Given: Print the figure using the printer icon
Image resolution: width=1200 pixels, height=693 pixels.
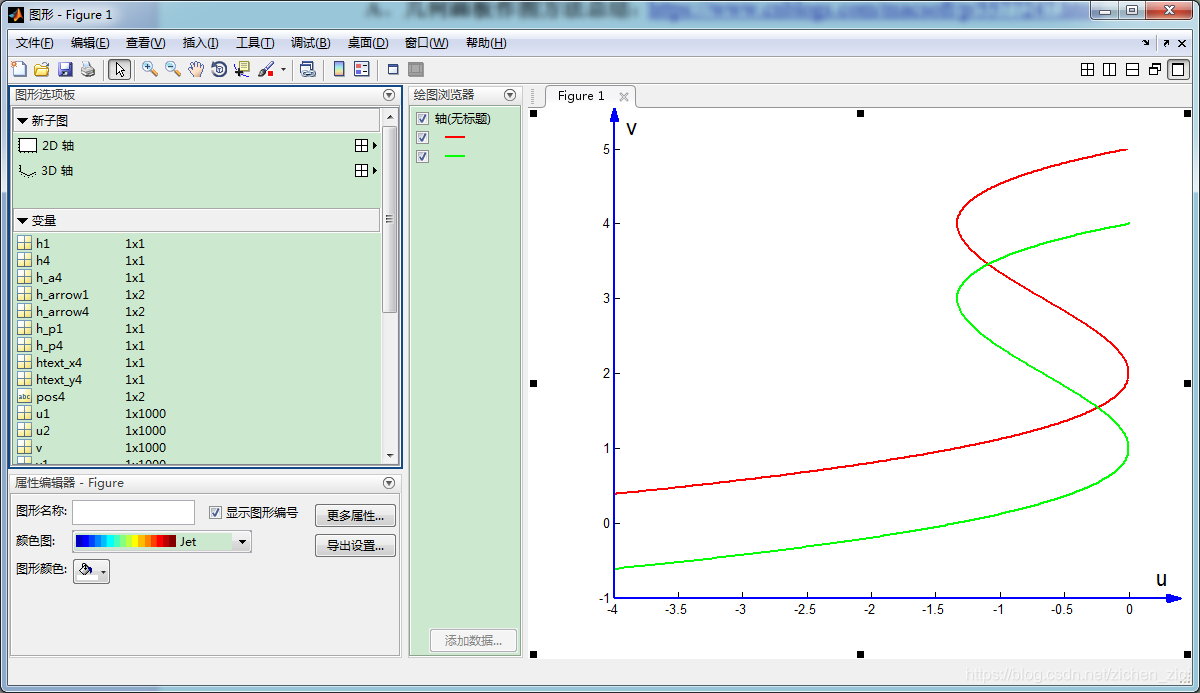Looking at the screenshot, I should click(x=88, y=69).
